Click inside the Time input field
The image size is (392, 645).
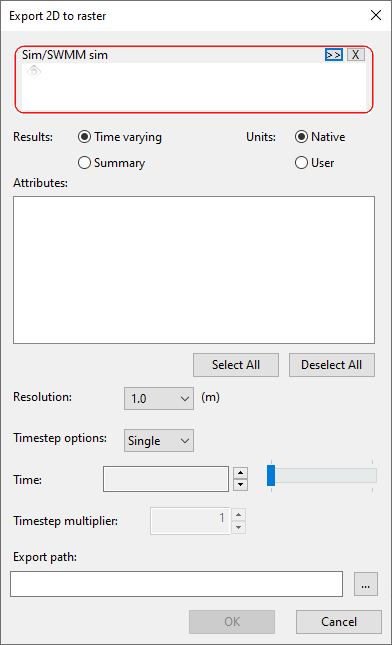(166, 479)
